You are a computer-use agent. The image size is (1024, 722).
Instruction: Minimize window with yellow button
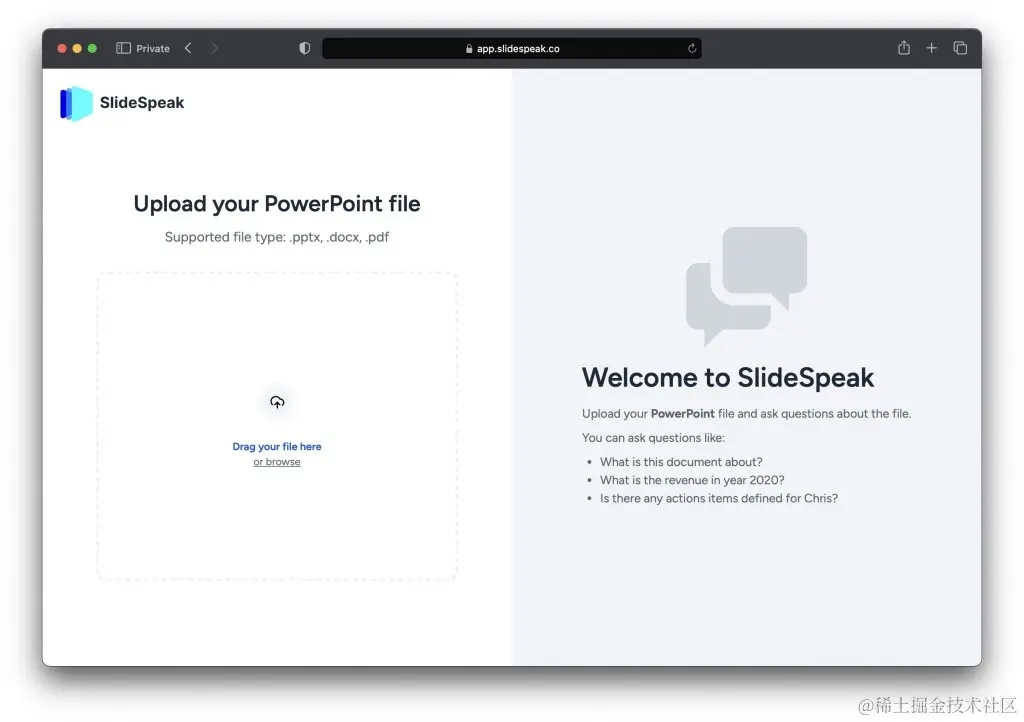77,48
